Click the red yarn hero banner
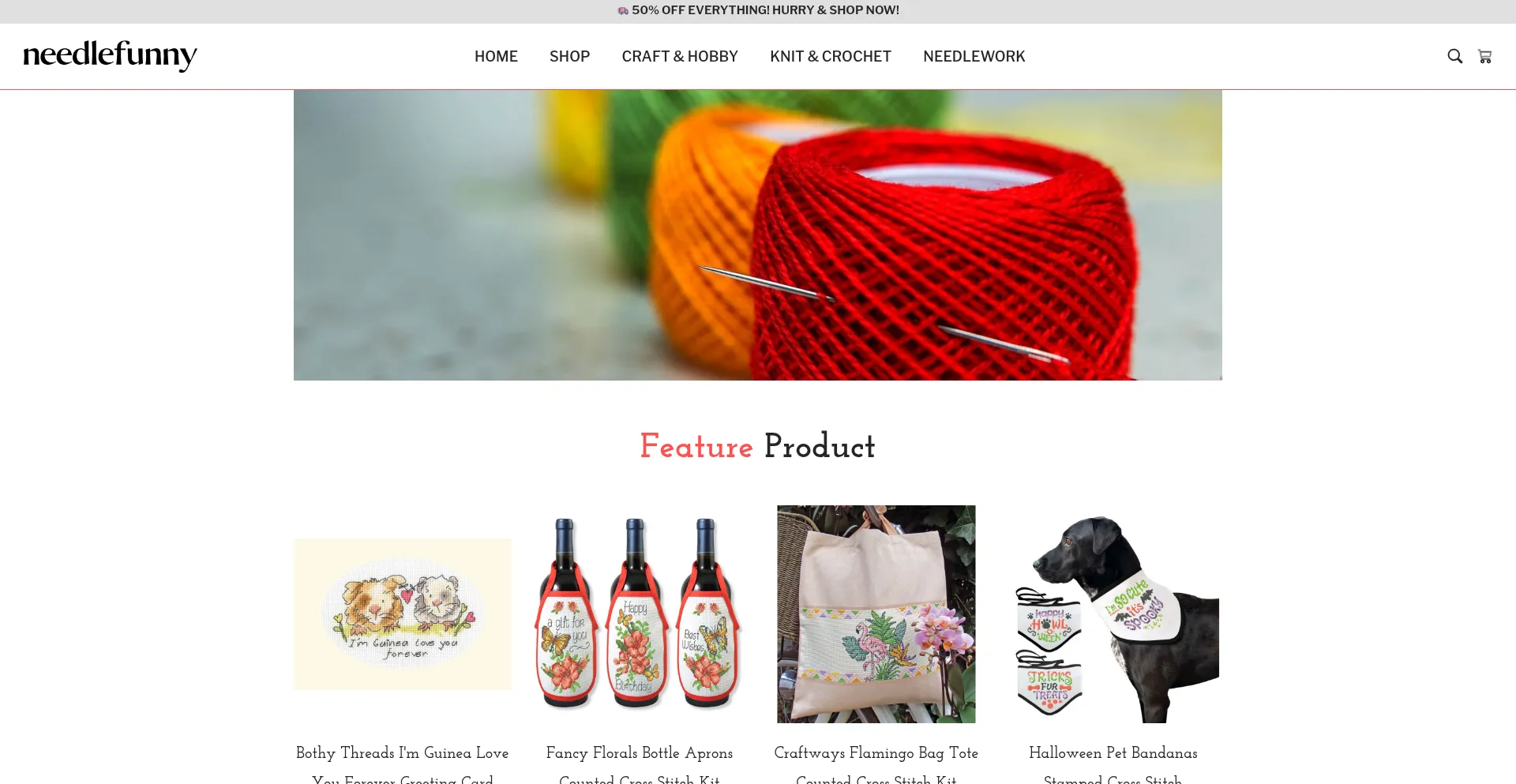 (x=758, y=234)
